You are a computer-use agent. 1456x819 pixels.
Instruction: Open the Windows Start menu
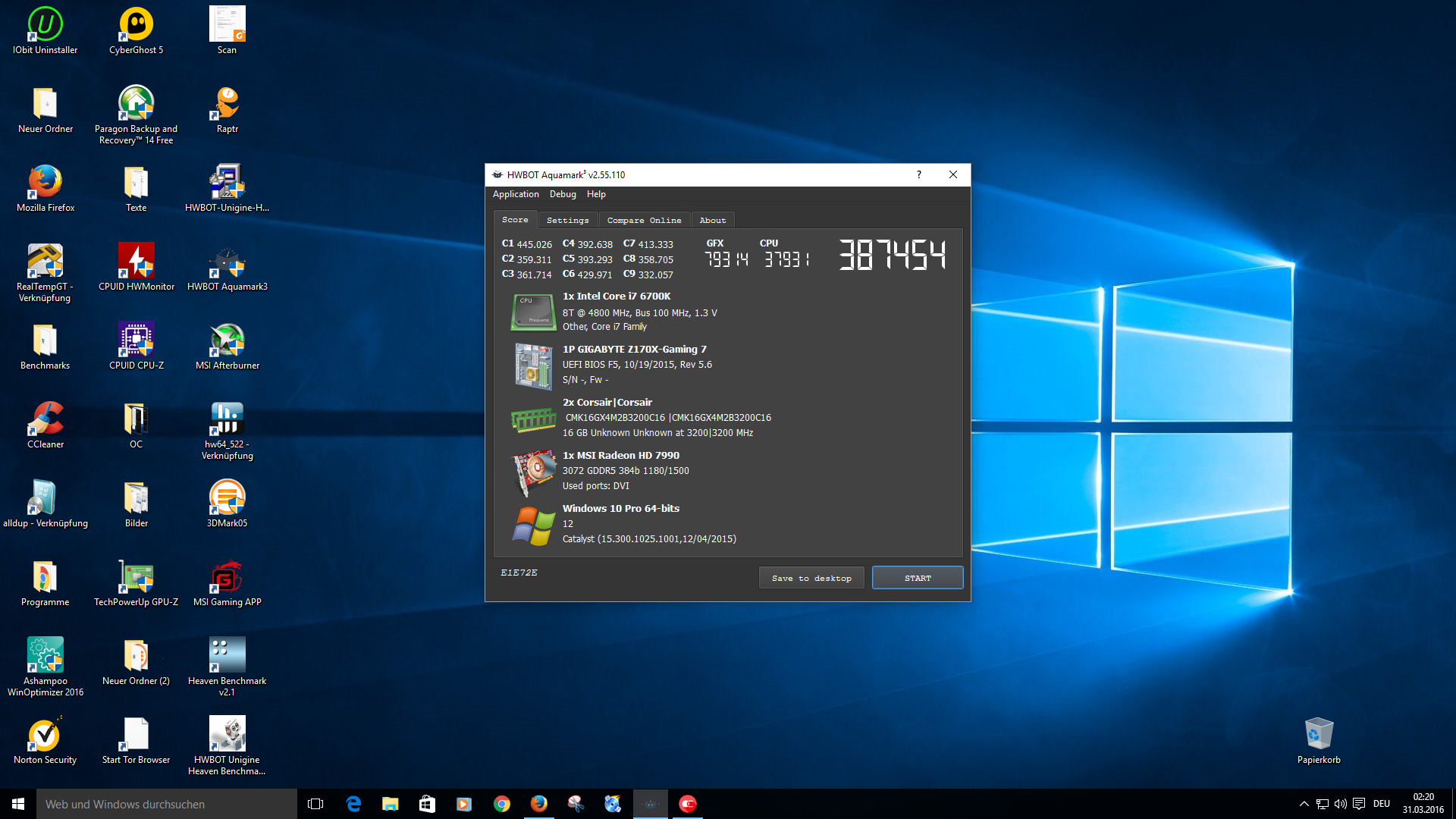18,804
